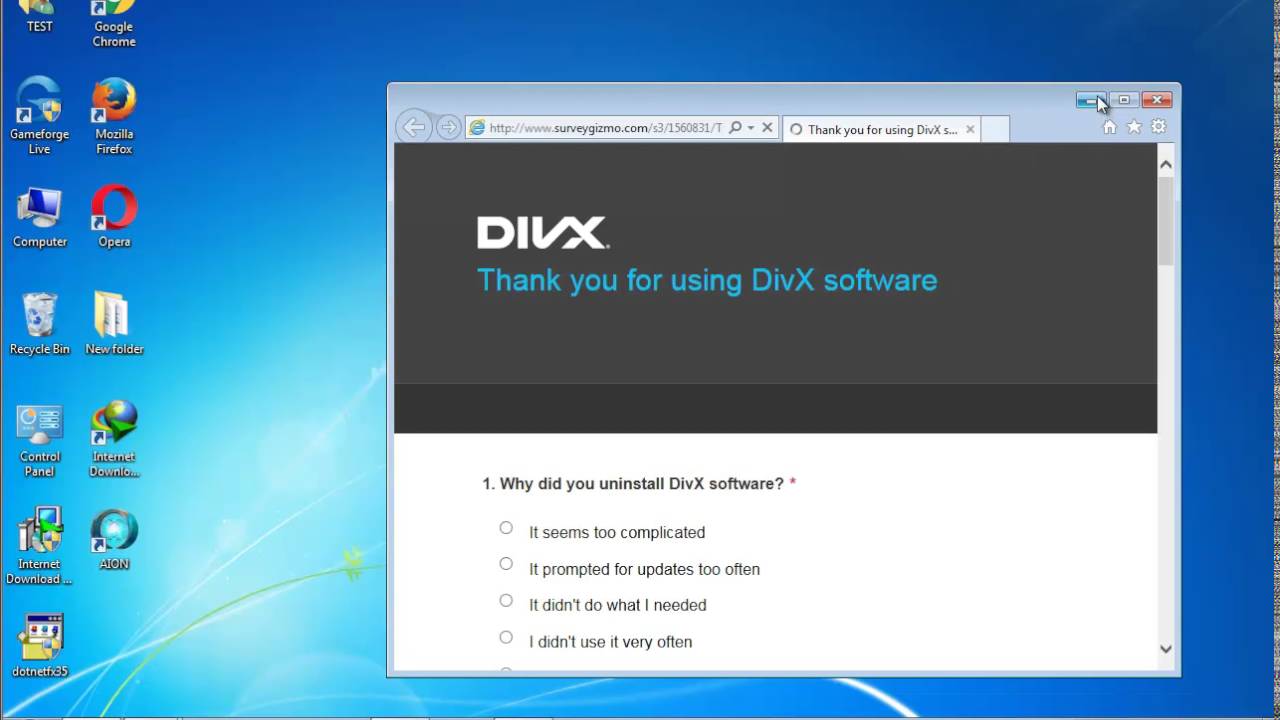Open Gameforge Live desktop icon

point(39,115)
